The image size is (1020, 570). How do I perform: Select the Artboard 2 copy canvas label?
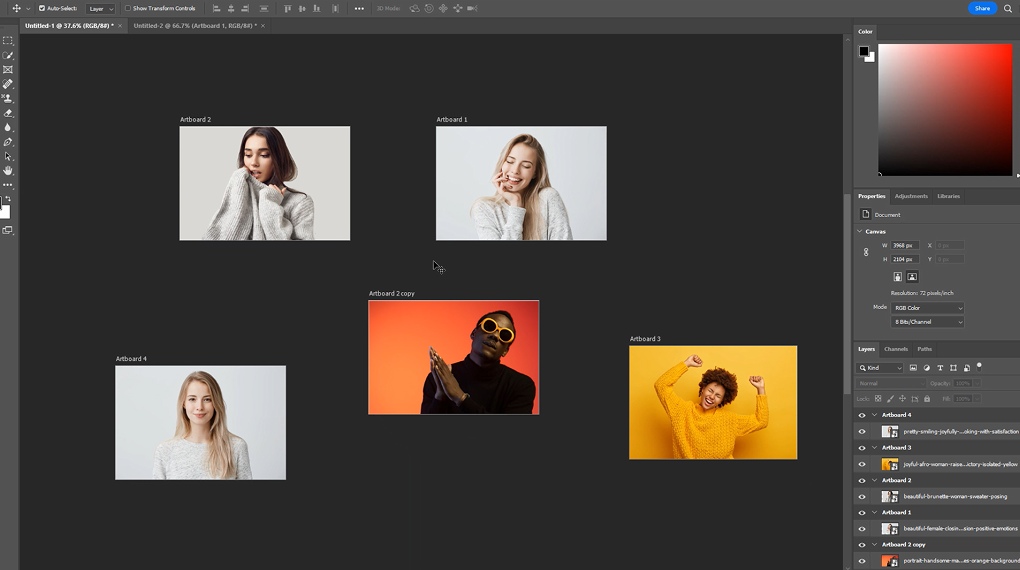pos(391,294)
